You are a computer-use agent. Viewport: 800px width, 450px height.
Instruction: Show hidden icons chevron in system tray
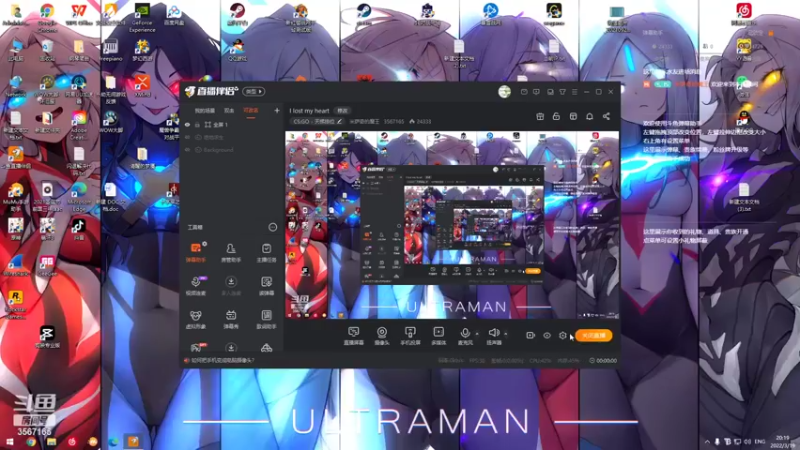(x=707, y=441)
